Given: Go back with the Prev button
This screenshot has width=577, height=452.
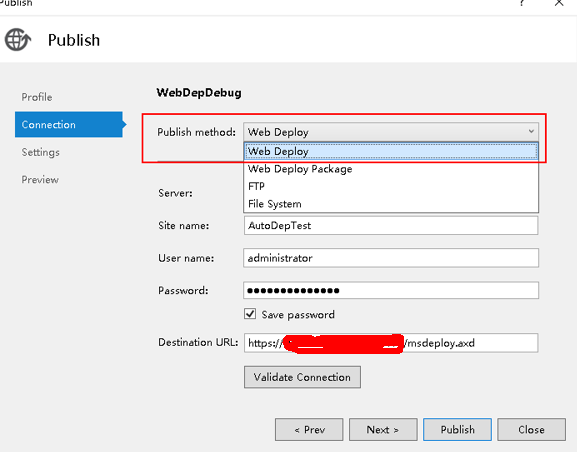Looking at the screenshot, I should (x=309, y=430).
